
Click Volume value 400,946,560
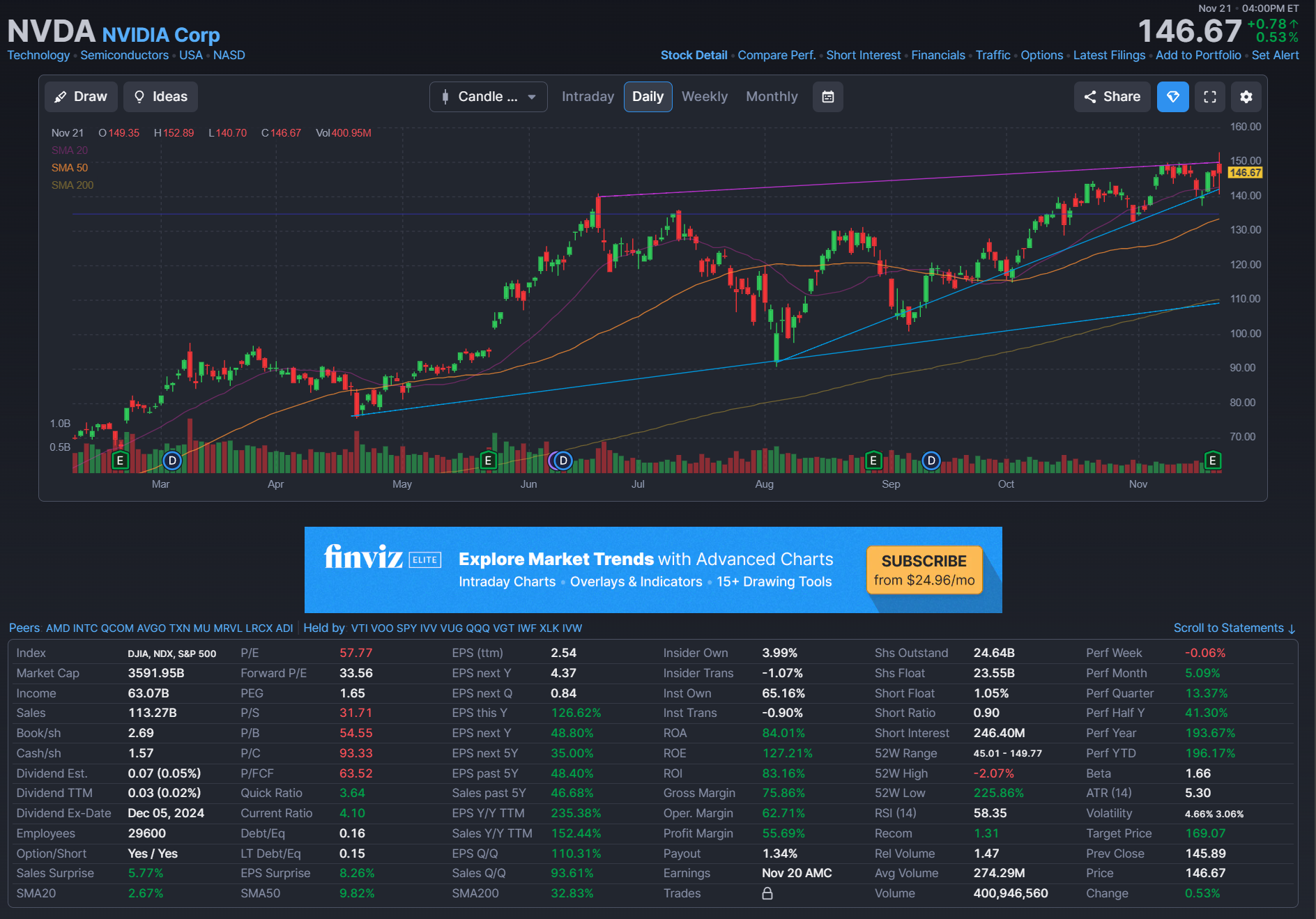click(1011, 893)
